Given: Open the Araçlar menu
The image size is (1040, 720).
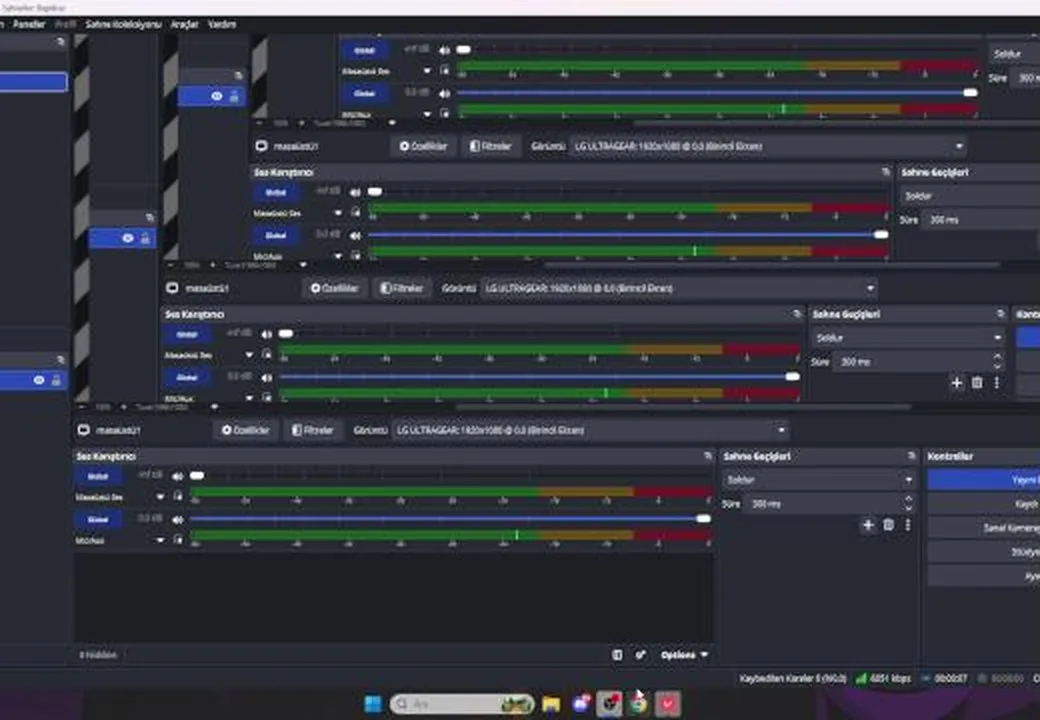Looking at the screenshot, I should tap(184, 25).
